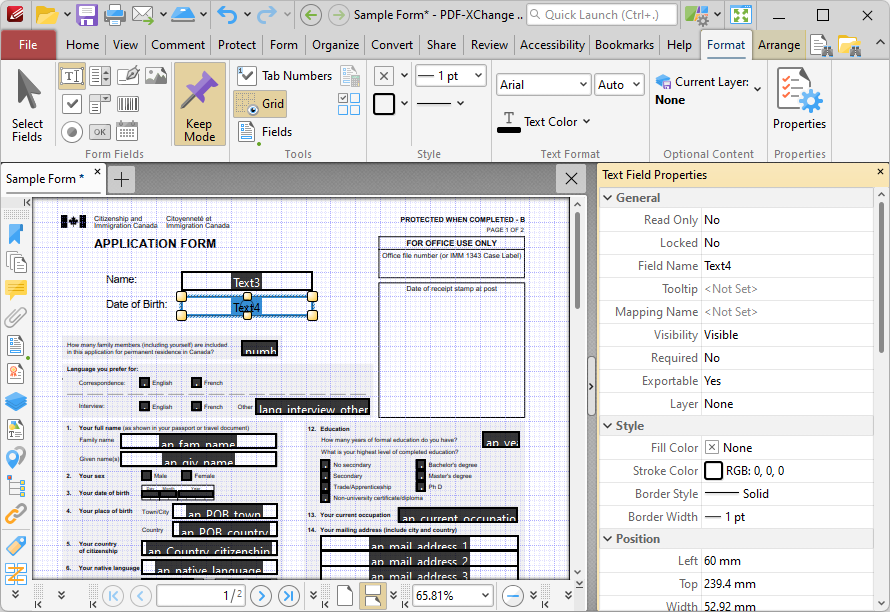Screen dimensions: 890x612
Task: Add a new document tab
Action: (121, 179)
